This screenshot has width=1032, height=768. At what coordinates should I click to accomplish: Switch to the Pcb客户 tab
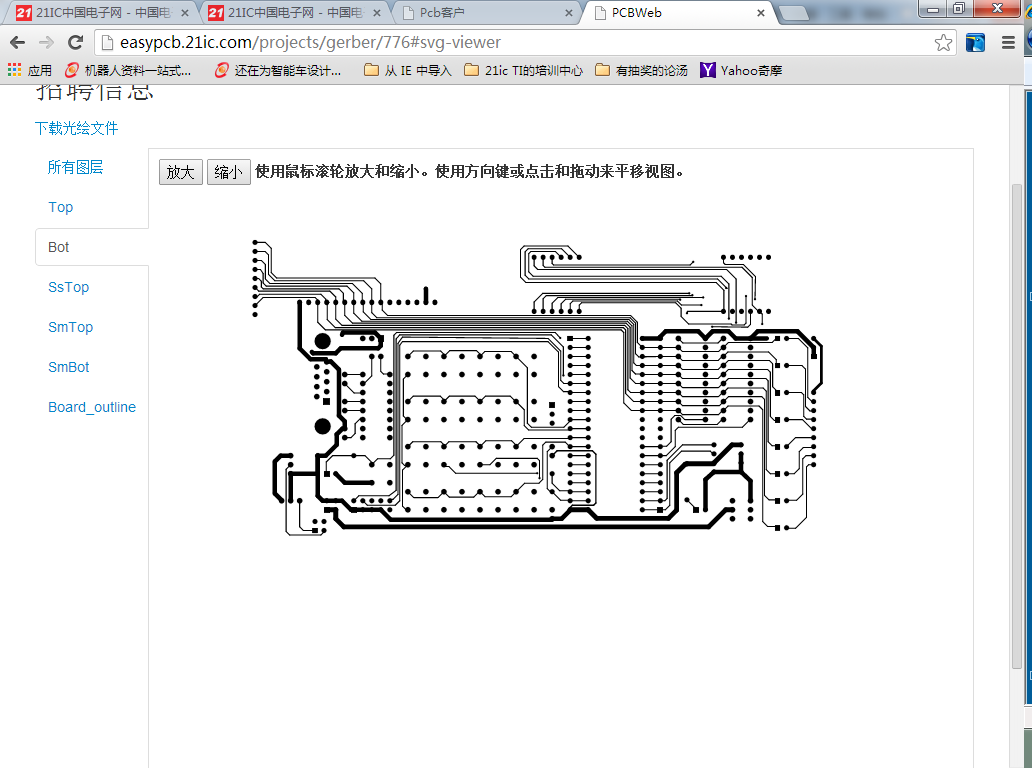(x=486, y=13)
